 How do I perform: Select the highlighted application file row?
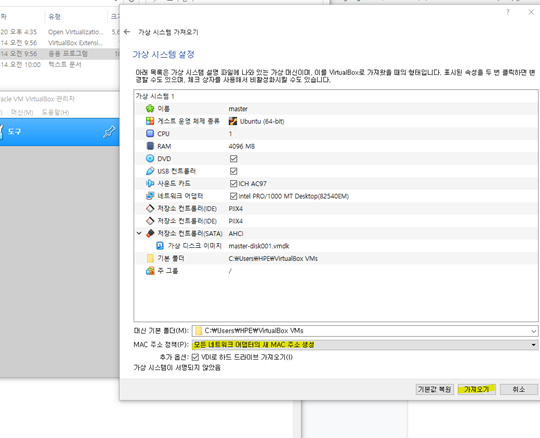[x=60, y=54]
